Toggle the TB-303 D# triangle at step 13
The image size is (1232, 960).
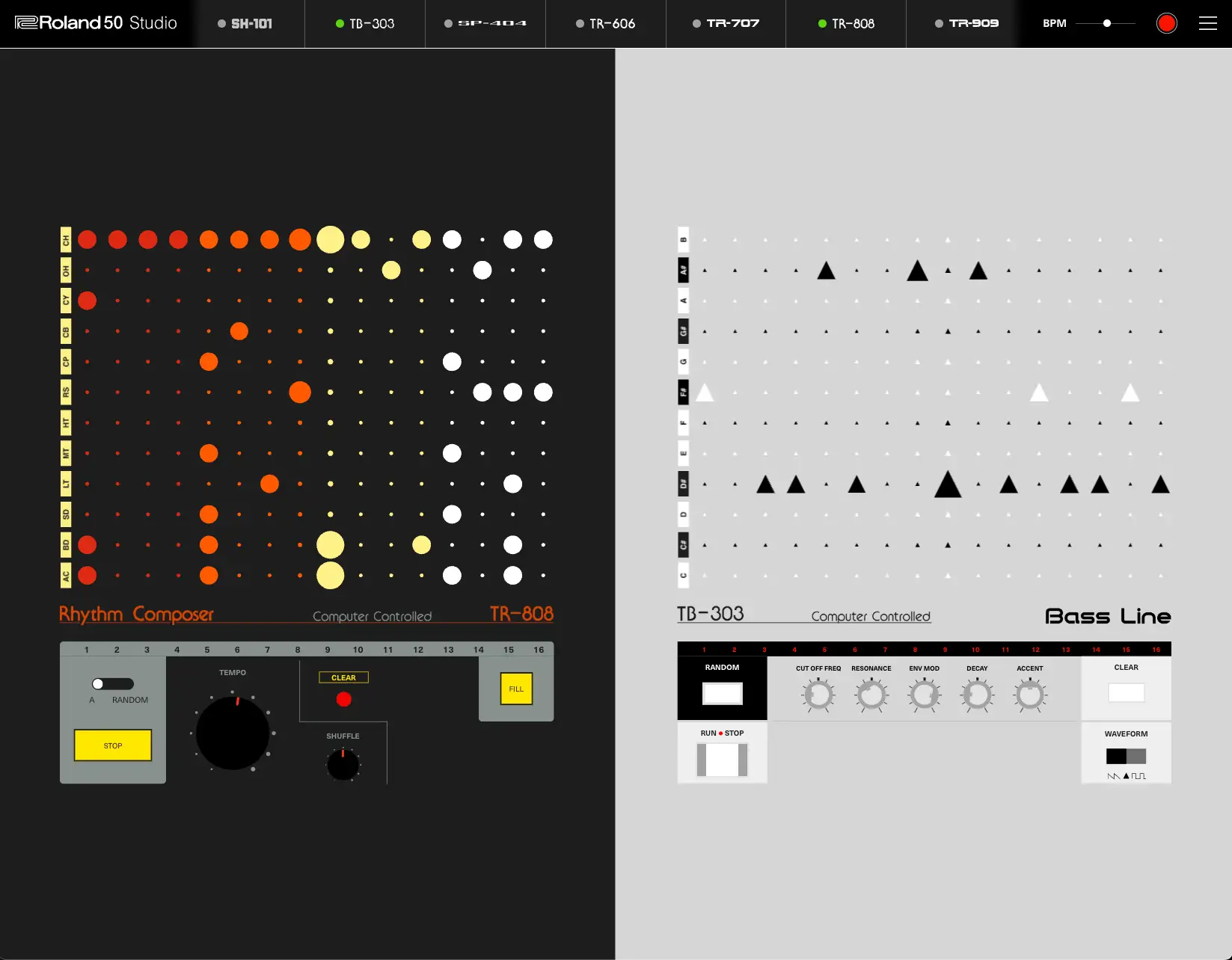tap(1070, 484)
